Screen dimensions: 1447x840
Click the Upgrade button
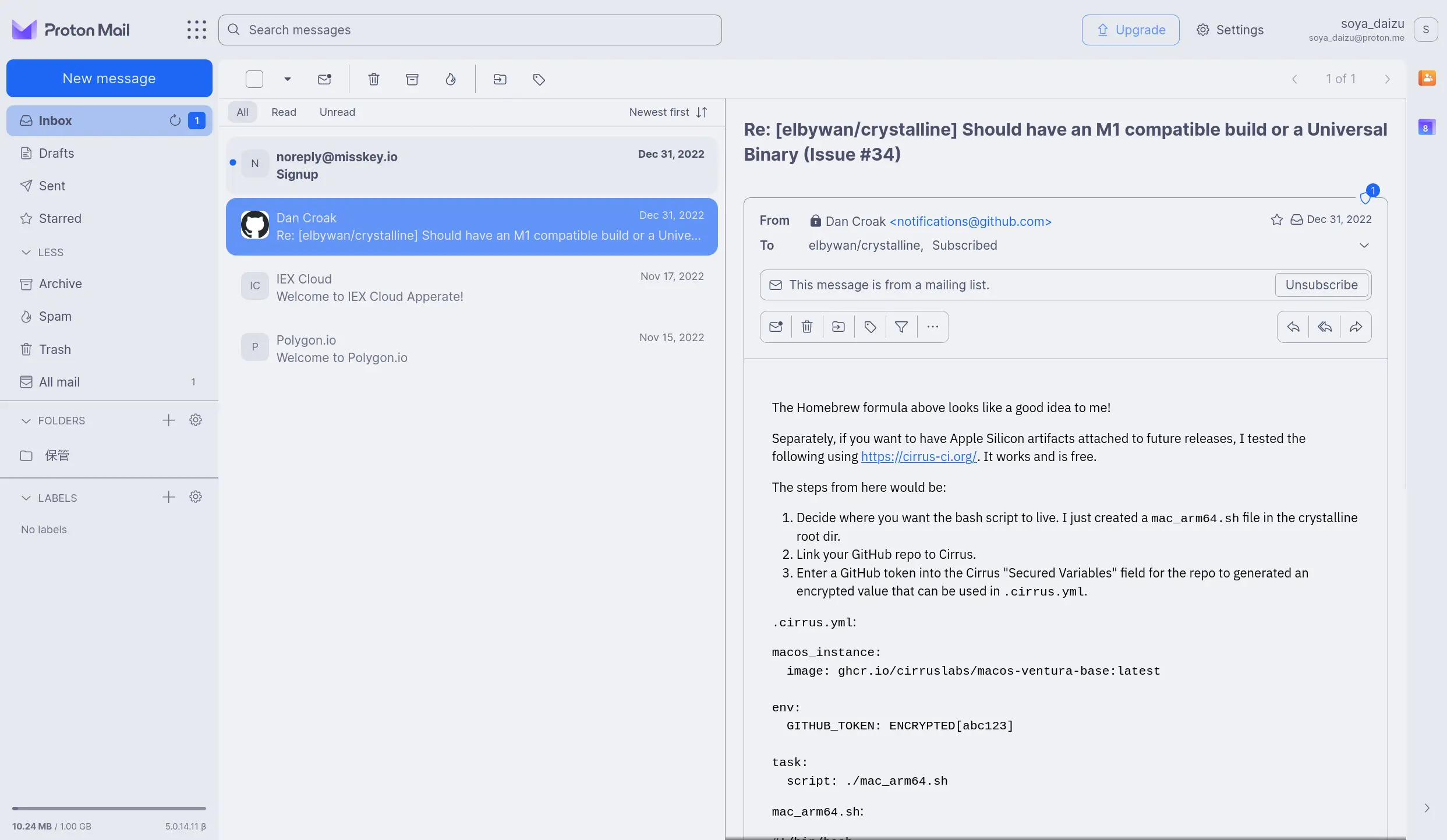(1131, 30)
